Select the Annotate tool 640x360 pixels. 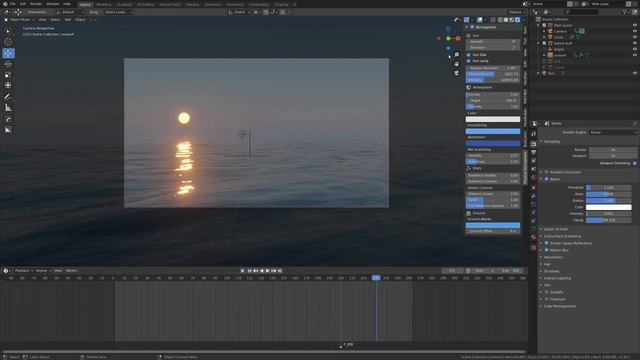8,97
